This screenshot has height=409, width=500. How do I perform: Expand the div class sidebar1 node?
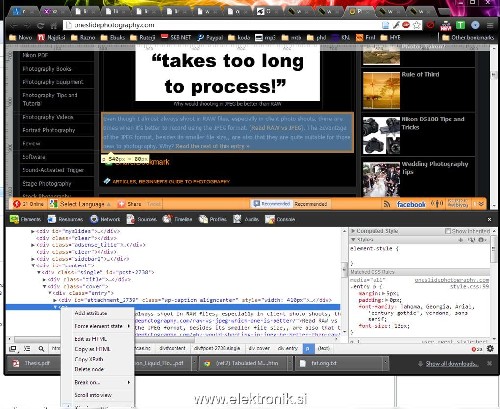click(33, 259)
